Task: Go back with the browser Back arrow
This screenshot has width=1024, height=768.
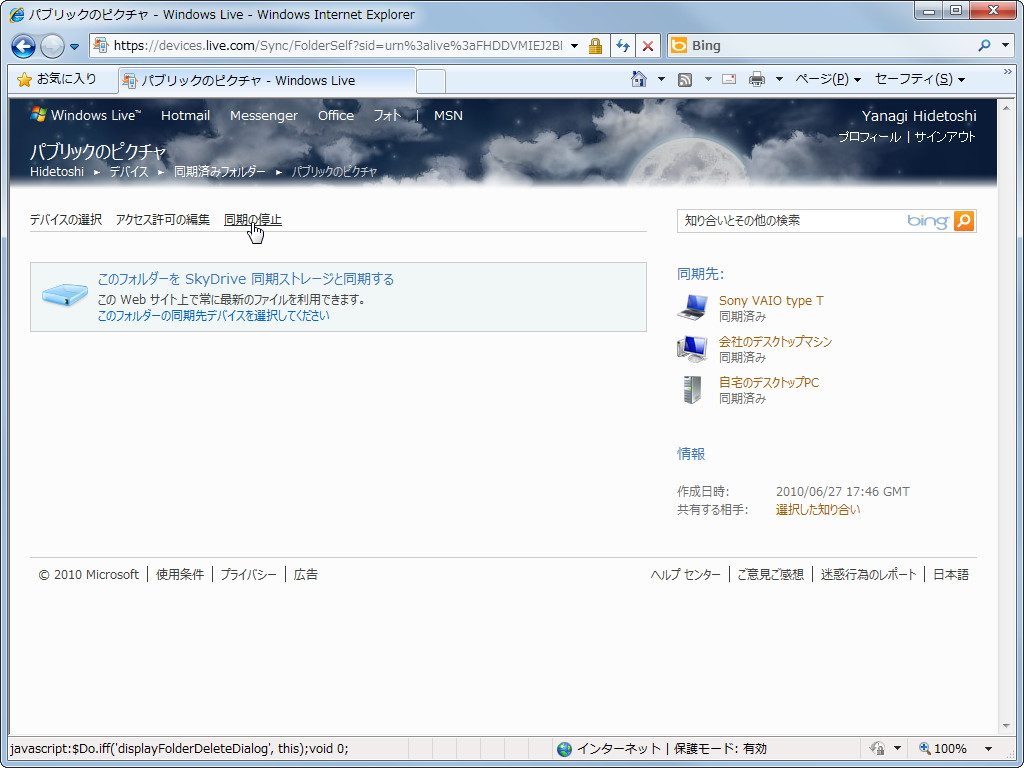Action: coord(24,46)
